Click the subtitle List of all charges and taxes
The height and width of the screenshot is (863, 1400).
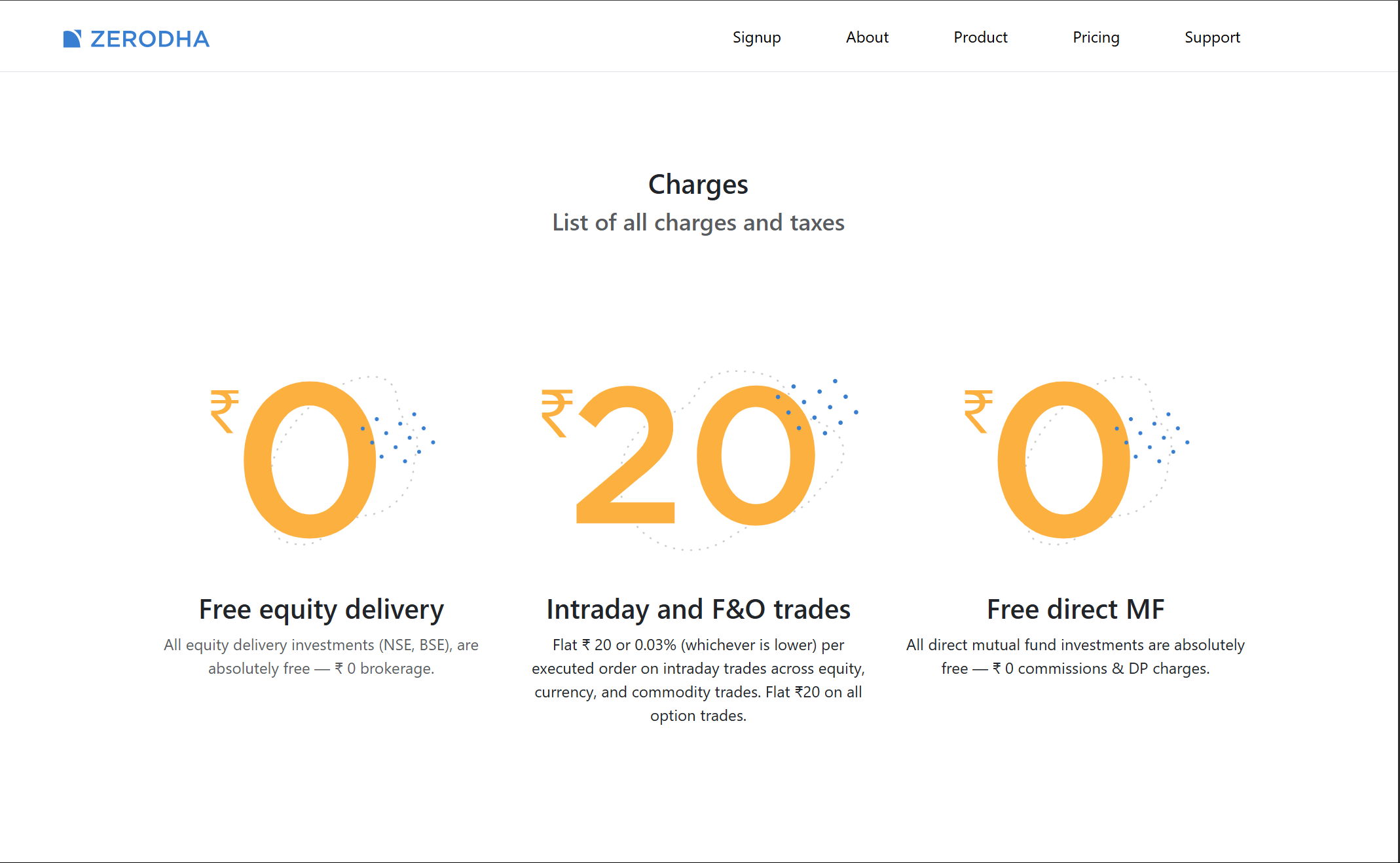(x=698, y=223)
